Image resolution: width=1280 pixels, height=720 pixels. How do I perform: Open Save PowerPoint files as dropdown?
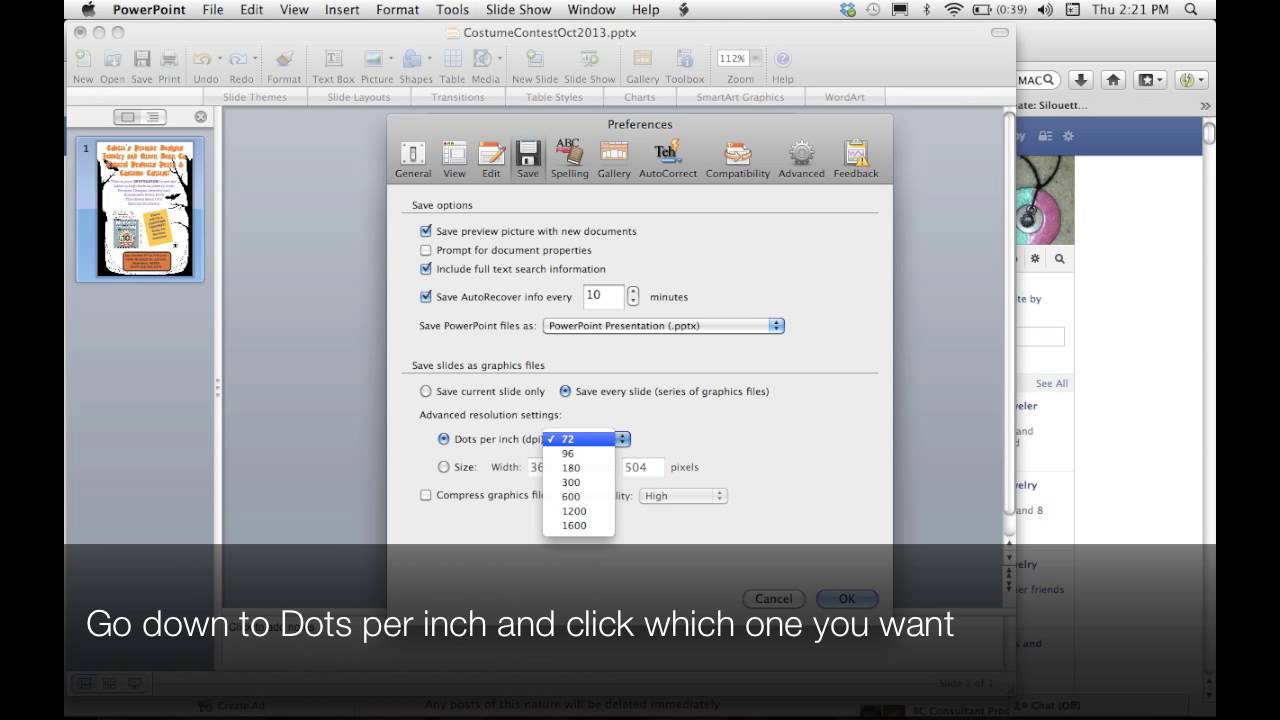[664, 326]
